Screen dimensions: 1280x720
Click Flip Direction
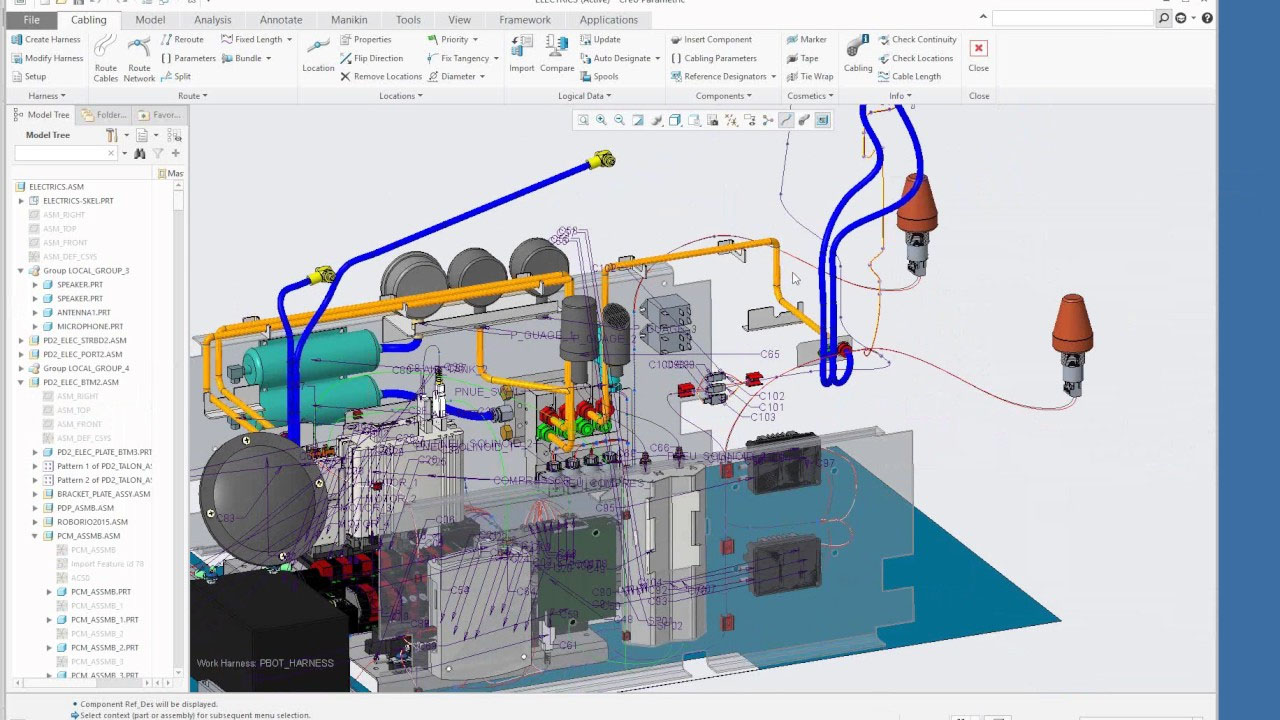(x=371, y=58)
